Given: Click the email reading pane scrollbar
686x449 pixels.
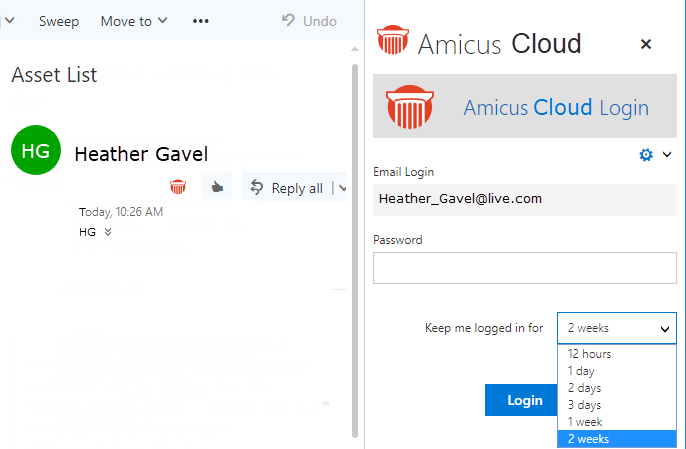Looking at the screenshot, I should tap(355, 251).
